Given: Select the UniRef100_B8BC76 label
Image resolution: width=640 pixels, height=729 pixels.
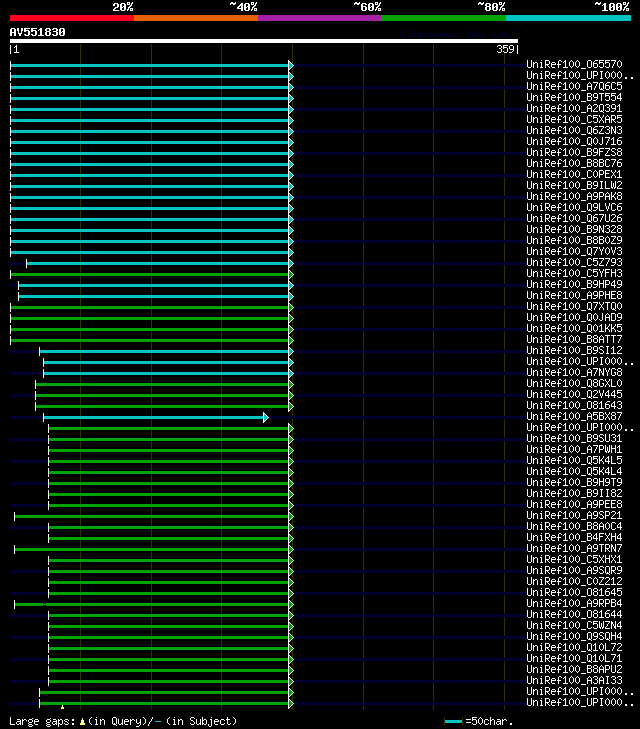Looking at the screenshot, I should coord(574,163).
